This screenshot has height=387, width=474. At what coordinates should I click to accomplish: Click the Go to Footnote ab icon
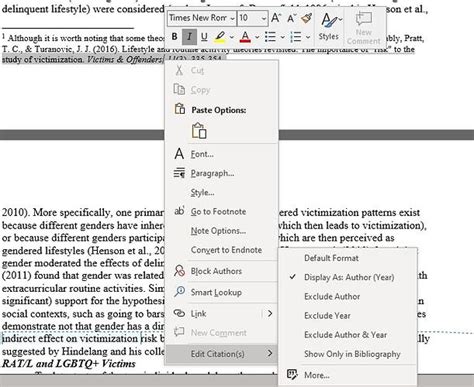pos(179,211)
